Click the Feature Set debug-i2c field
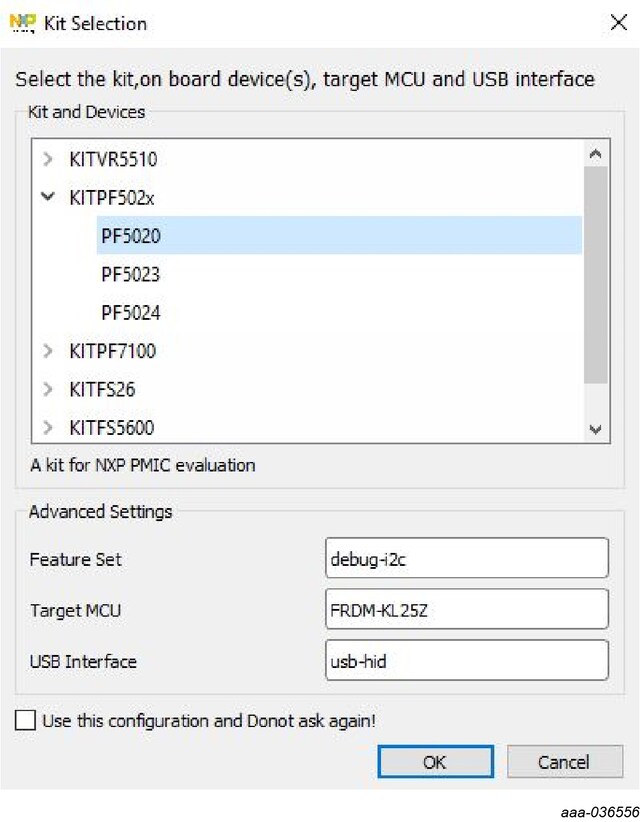 tap(467, 559)
